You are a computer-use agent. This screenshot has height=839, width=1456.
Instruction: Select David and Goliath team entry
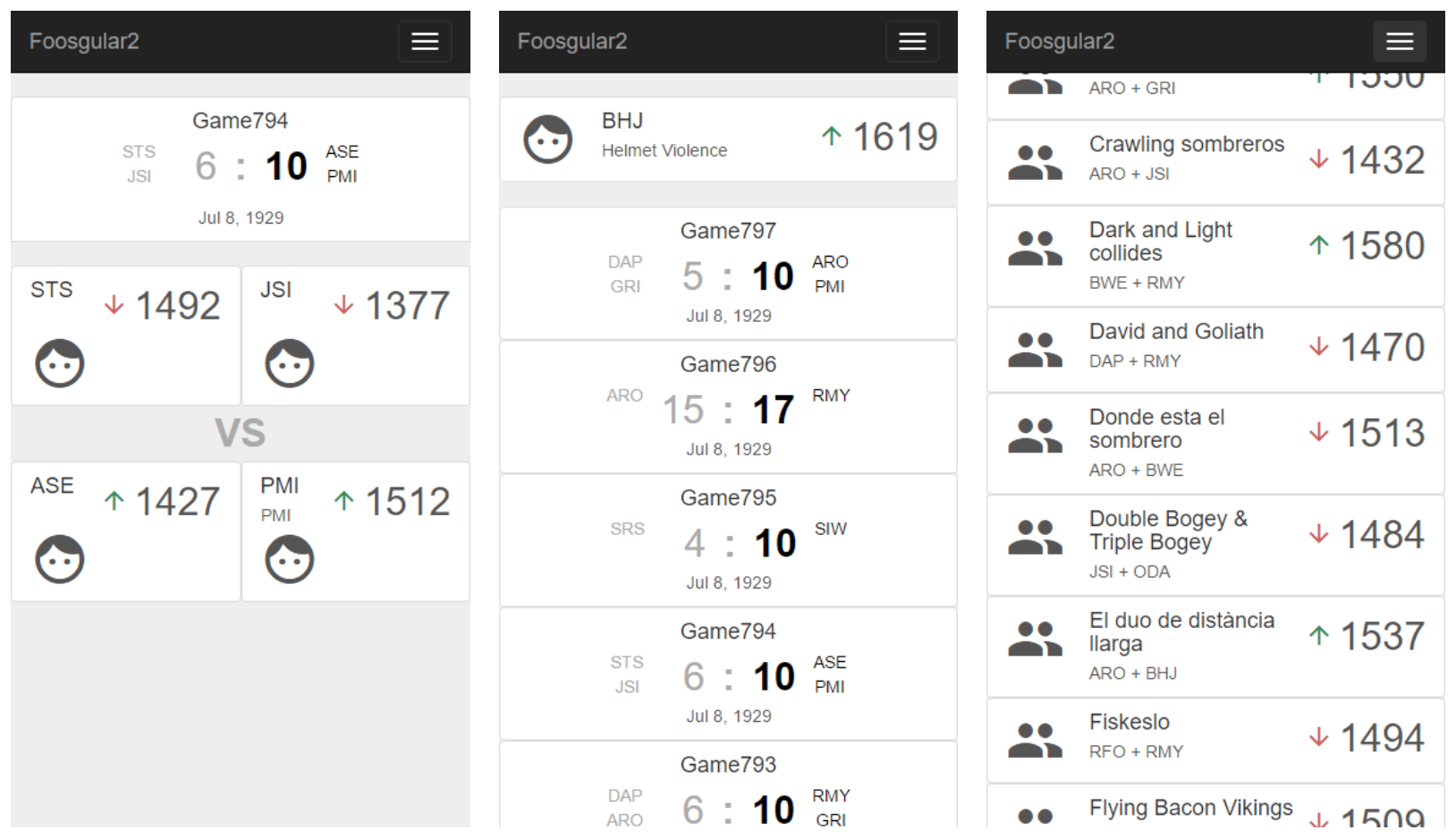point(1215,350)
